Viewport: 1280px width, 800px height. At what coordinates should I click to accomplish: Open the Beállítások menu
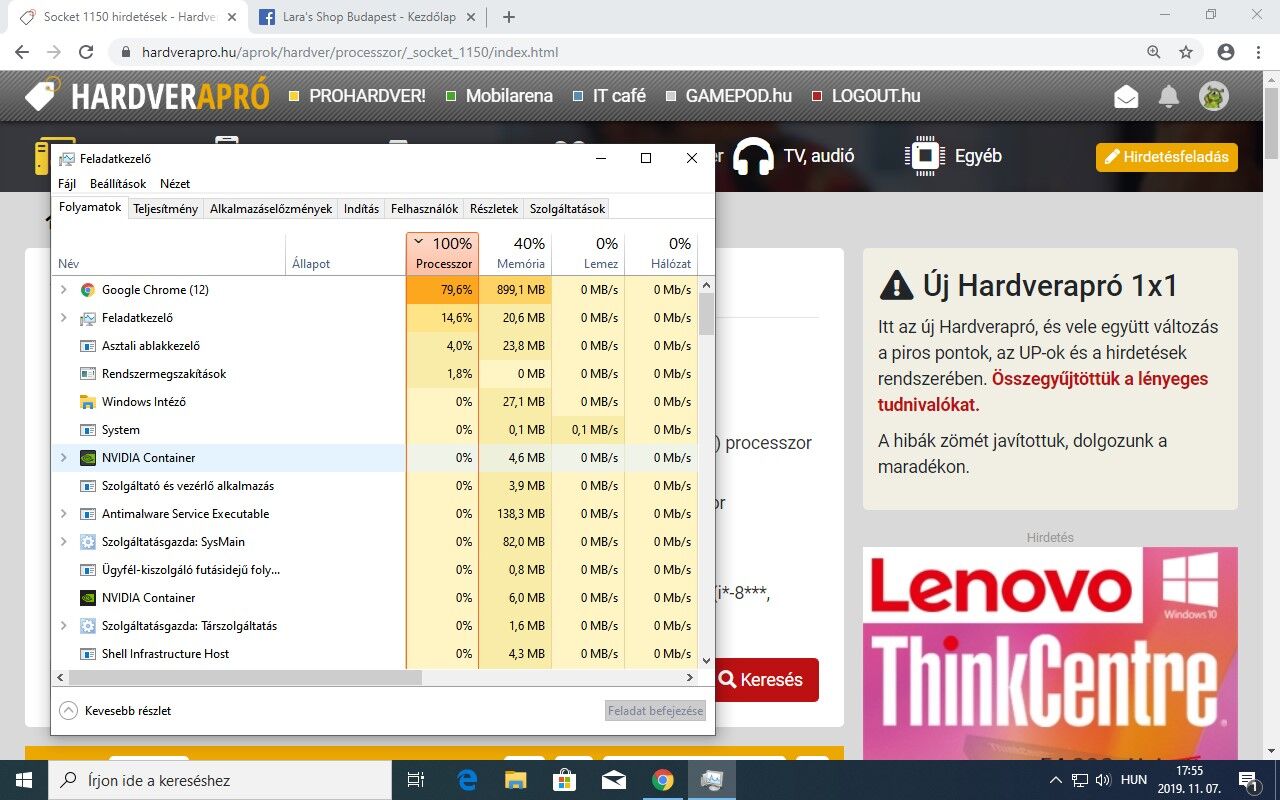pos(118,184)
